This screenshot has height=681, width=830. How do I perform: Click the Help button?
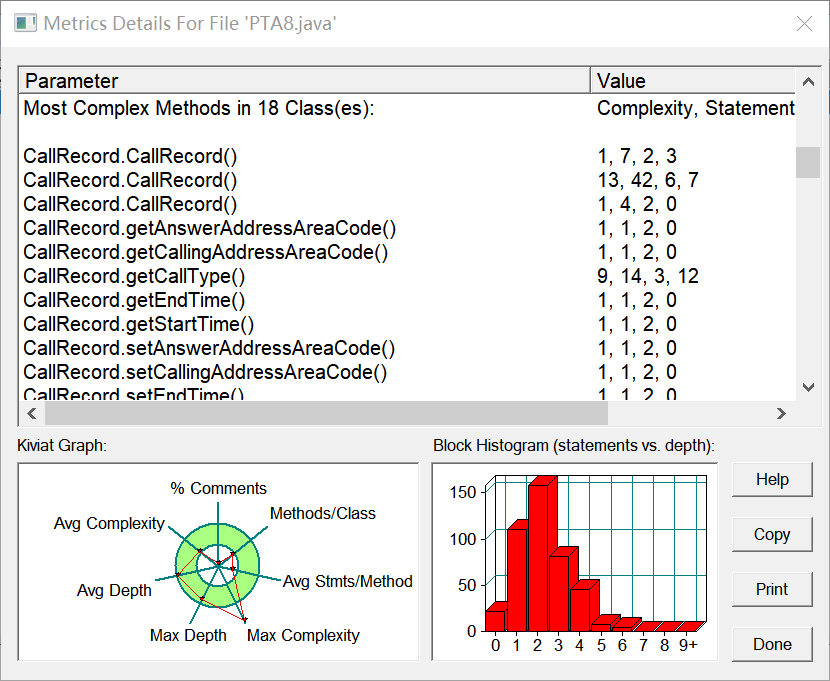point(772,479)
